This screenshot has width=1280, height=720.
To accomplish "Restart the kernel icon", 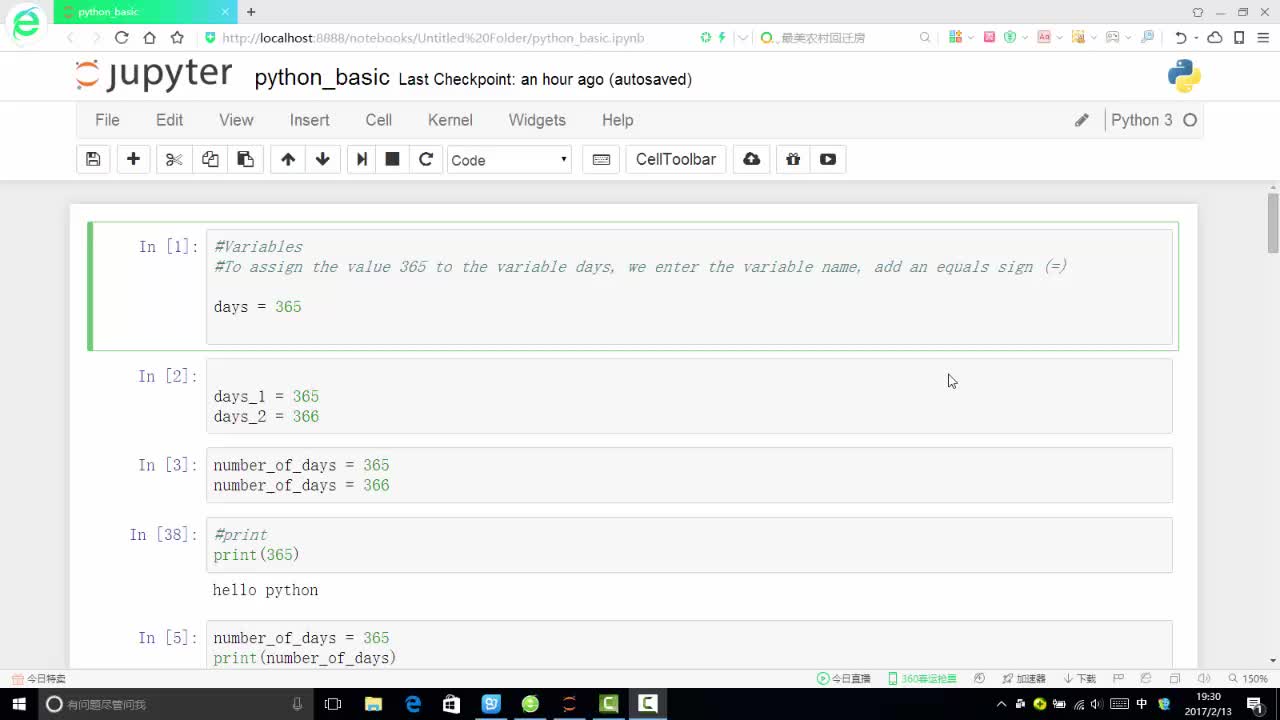I will 426,159.
